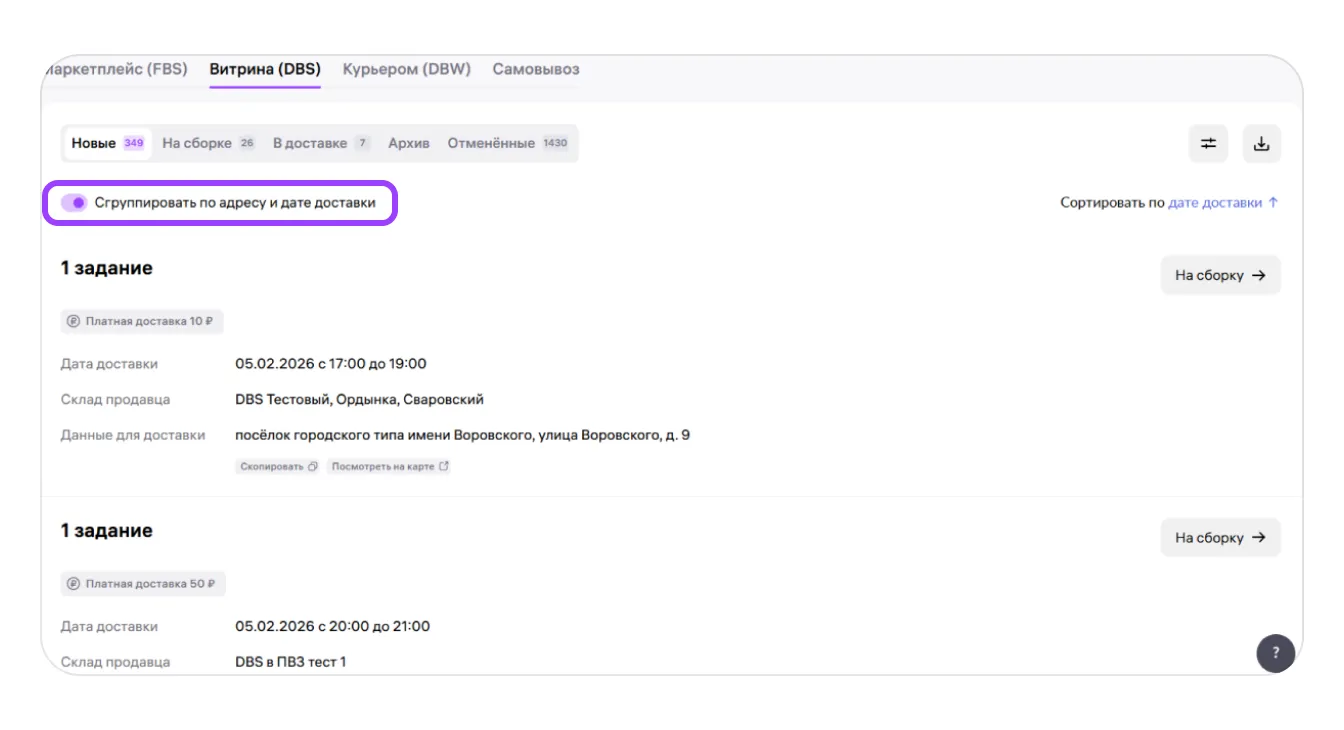This screenshot has height=730, width=1344.
Task: Select the date 05.02.2026 с 17:00 до 19:00
Action: tap(331, 364)
